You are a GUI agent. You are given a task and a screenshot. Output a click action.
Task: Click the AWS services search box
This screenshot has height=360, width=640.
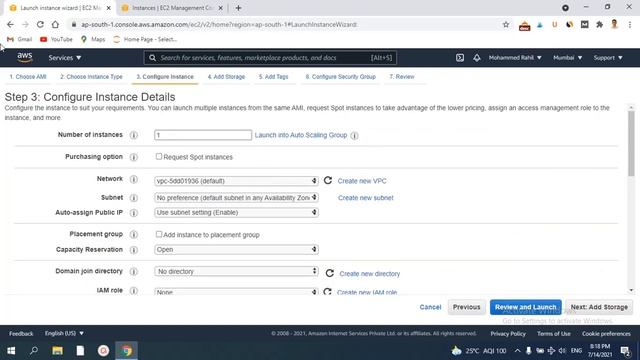click(270, 58)
